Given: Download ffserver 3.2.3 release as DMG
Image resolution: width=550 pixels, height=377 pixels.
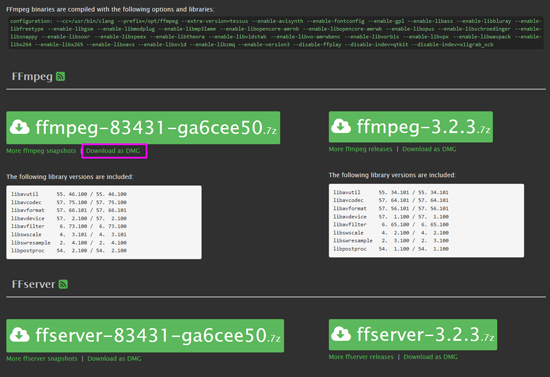Looking at the screenshot, I should (x=431, y=357).
